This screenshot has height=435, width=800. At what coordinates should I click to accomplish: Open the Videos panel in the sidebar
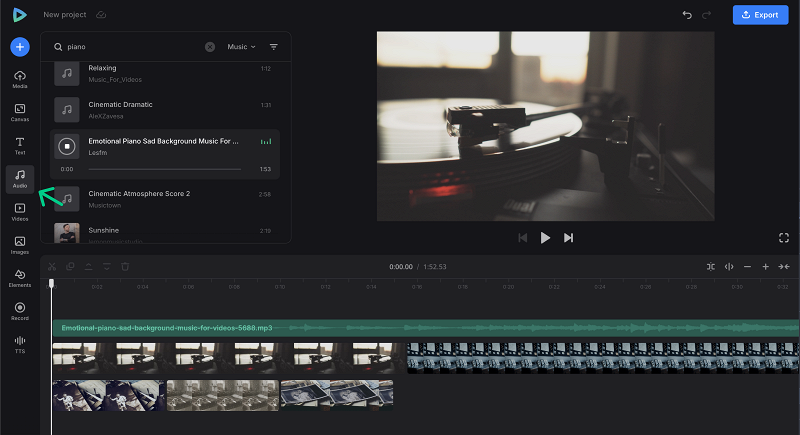(20, 212)
